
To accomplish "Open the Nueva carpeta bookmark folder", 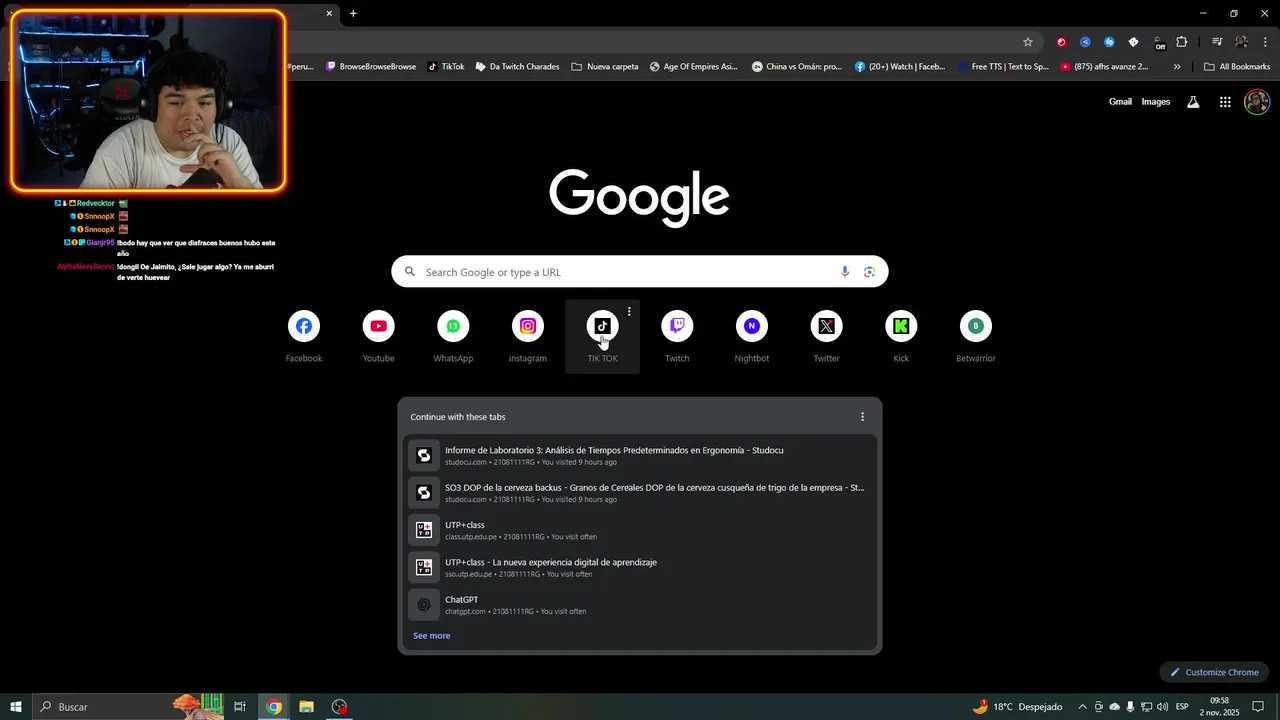I will tap(605, 67).
